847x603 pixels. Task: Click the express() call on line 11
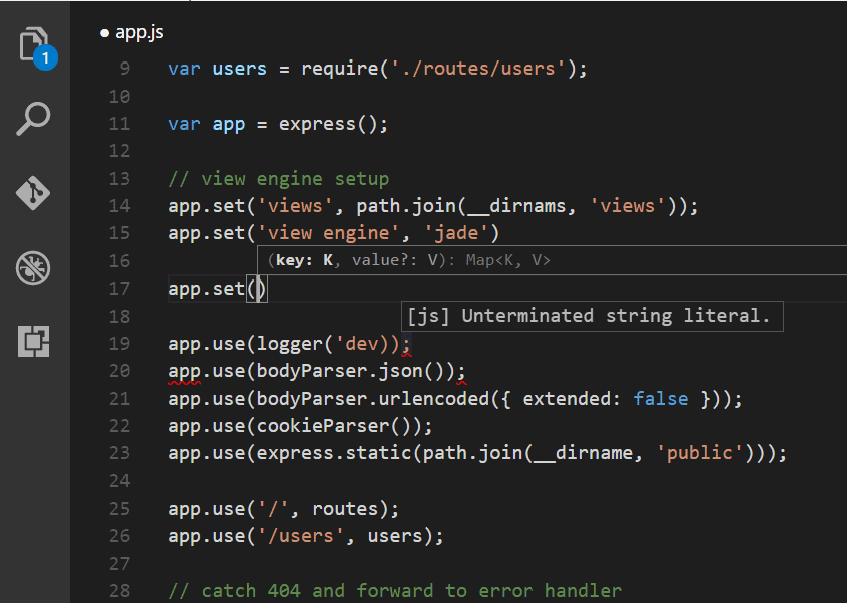click(327, 124)
